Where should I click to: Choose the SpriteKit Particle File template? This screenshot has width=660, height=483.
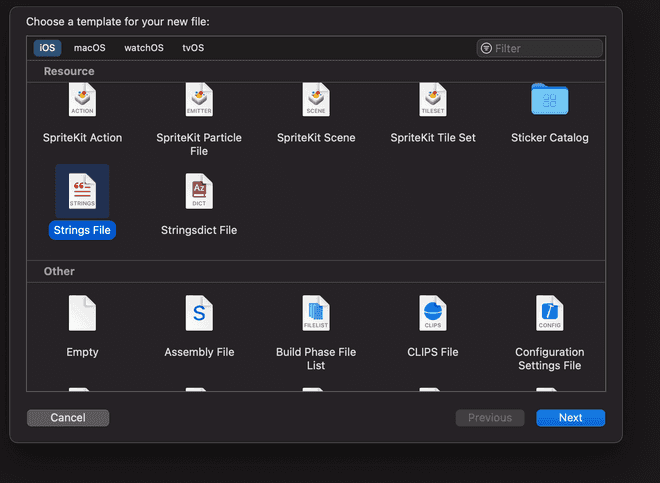[x=199, y=100]
